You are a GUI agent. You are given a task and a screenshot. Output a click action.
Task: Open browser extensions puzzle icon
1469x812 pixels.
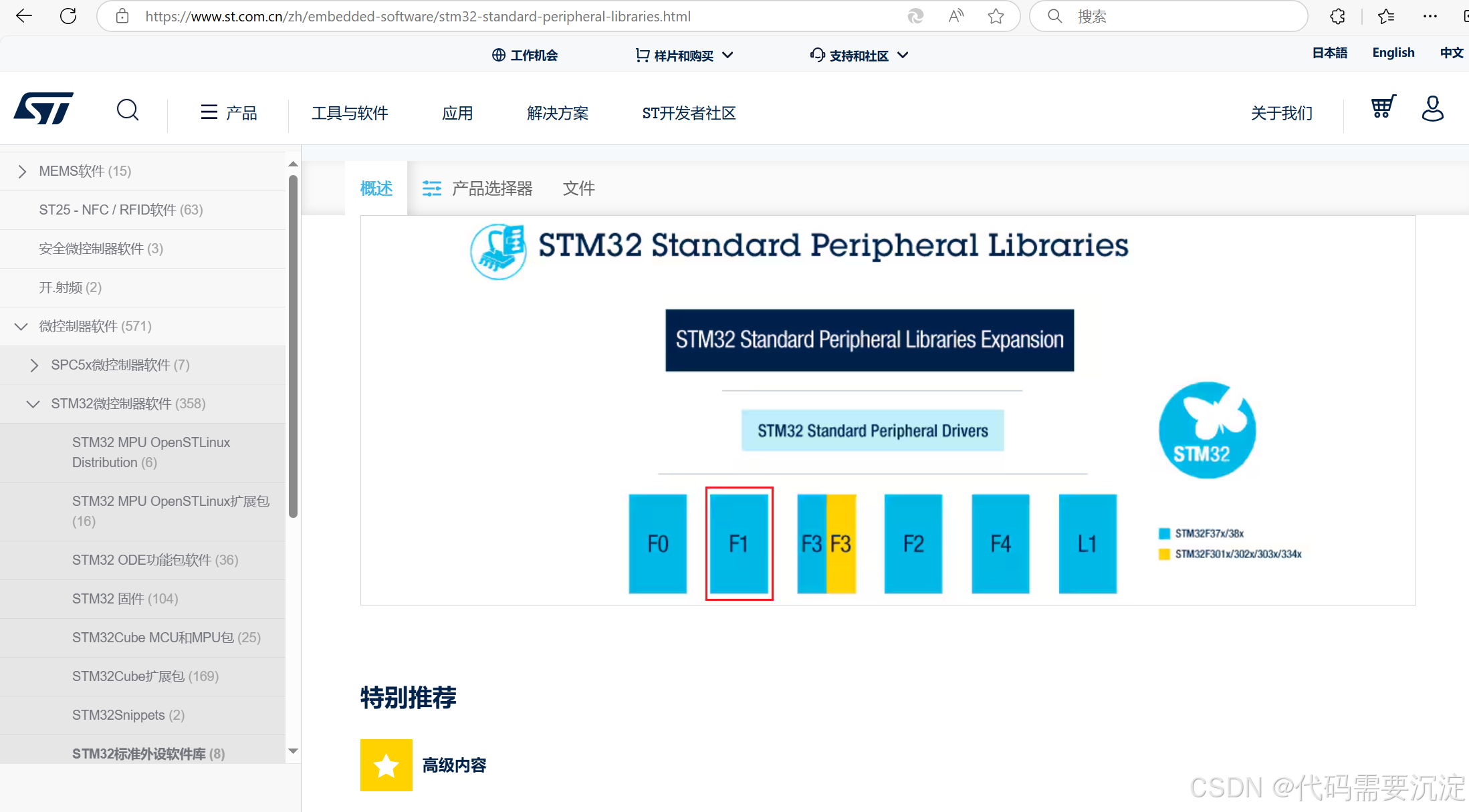click(1337, 16)
